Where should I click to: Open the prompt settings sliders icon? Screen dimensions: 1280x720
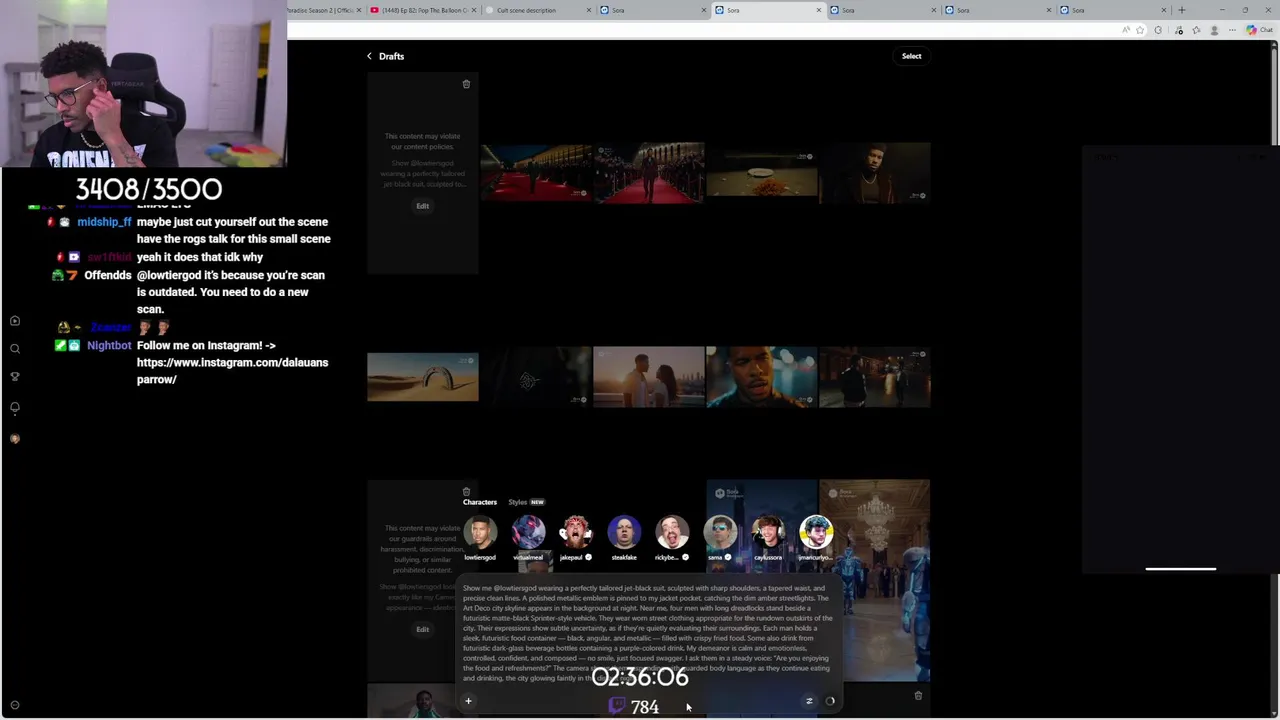pyautogui.click(x=809, y=701)
